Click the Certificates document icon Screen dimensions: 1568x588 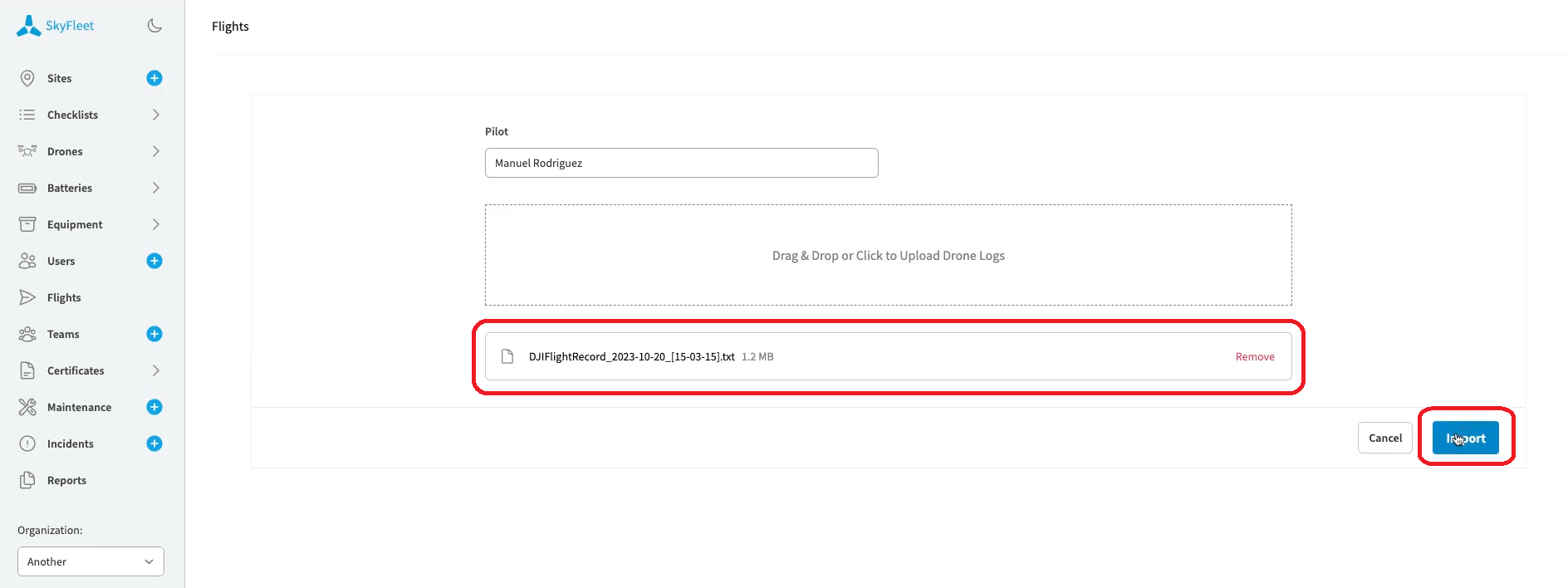pyautogui.click(x=27, y=370)
